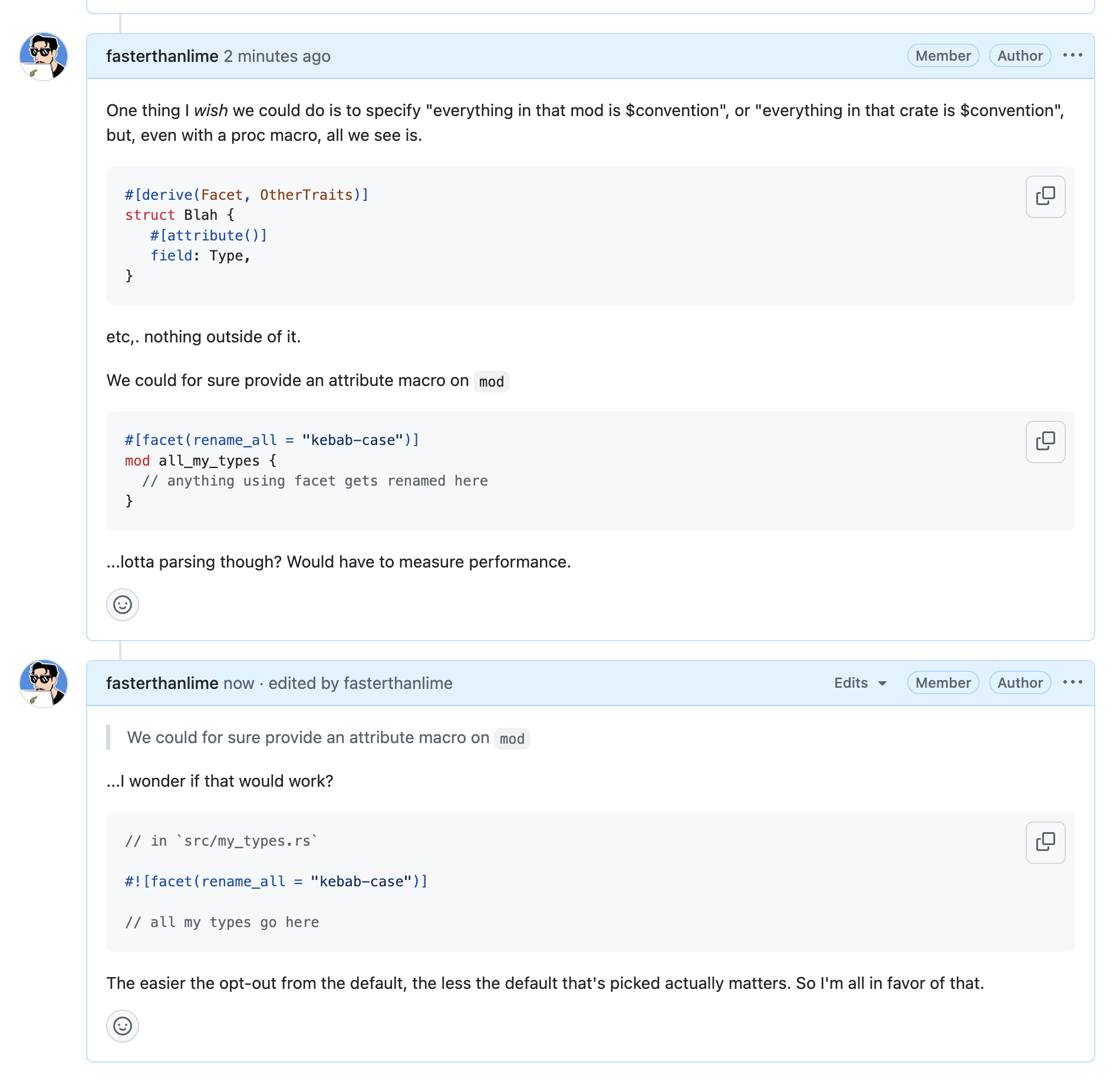This screenshot has width=1120, height=1082.
Task: Add a reaction to the first comment
Action: (122, 605)
